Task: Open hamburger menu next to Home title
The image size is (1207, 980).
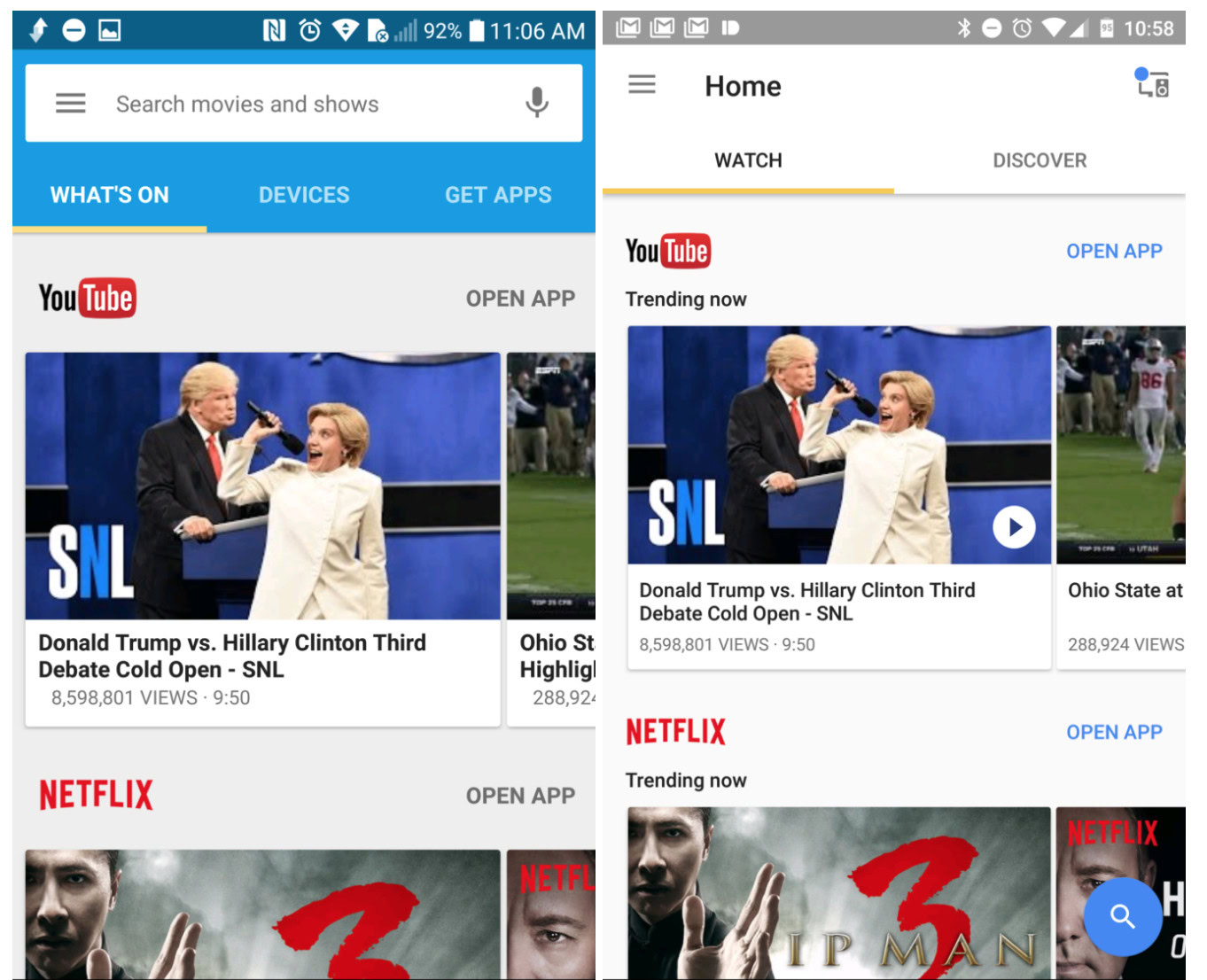Action: point(642,85)
